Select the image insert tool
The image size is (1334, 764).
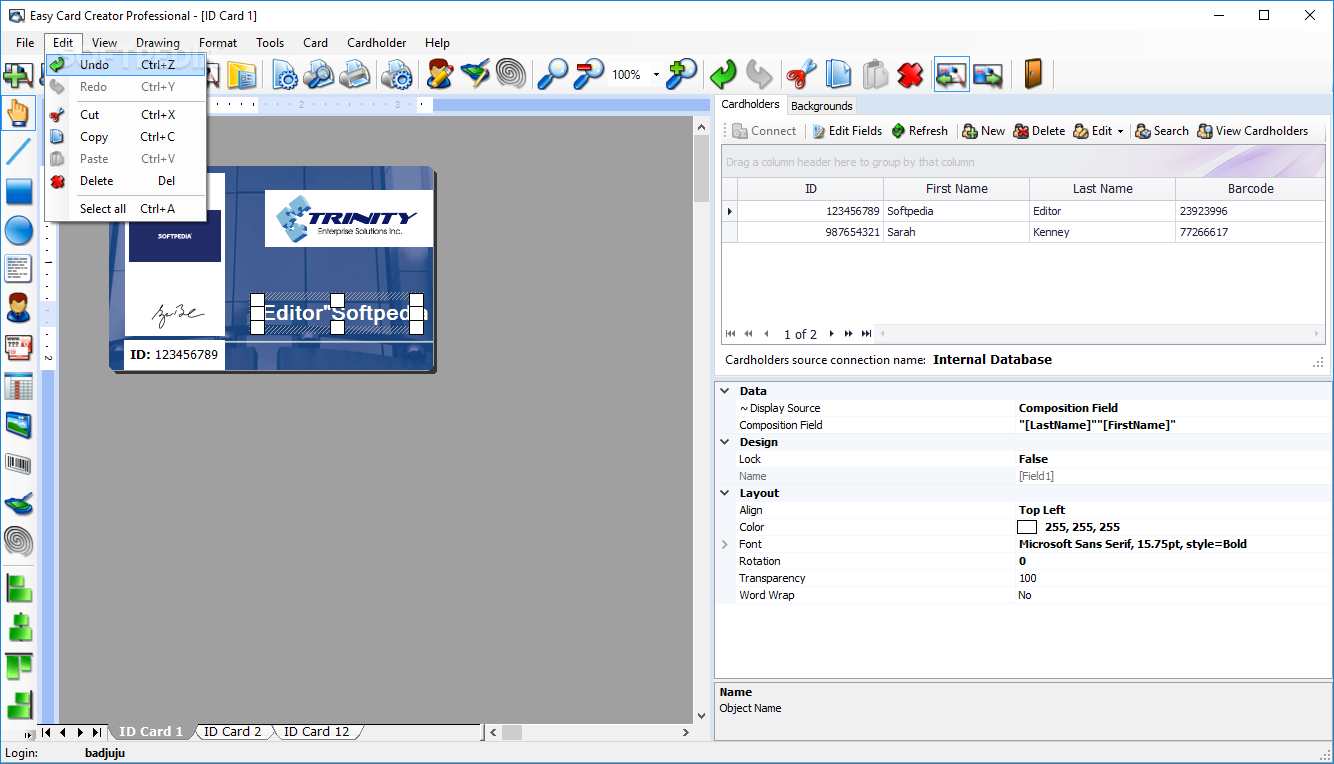(18, 425)
